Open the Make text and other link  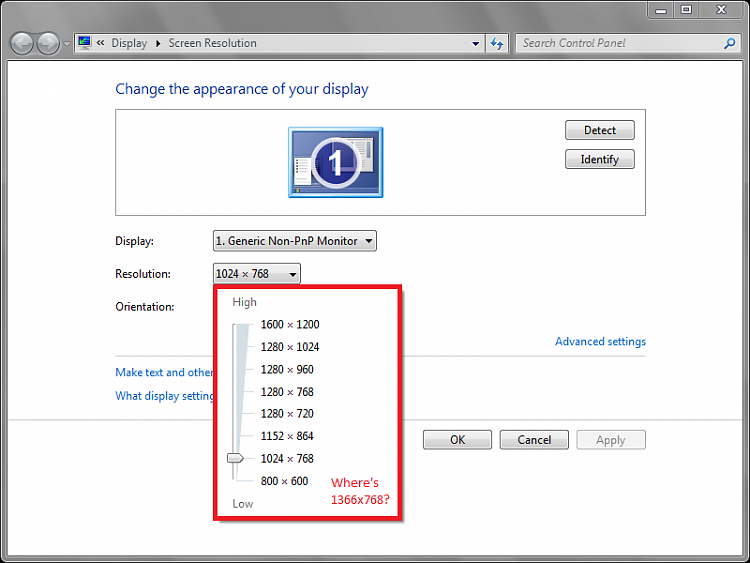(x=164, y=372)
